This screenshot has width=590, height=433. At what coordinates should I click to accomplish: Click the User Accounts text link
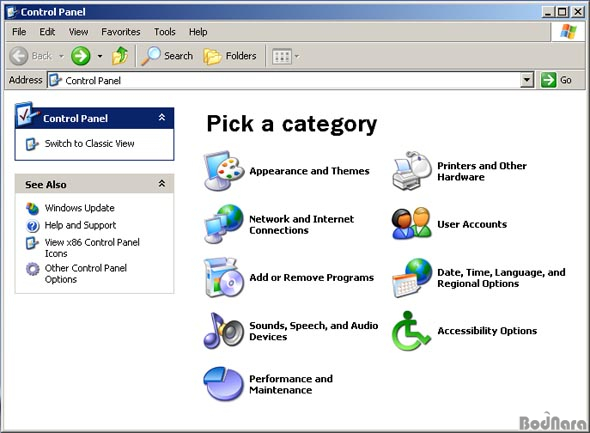pos(472,224)
